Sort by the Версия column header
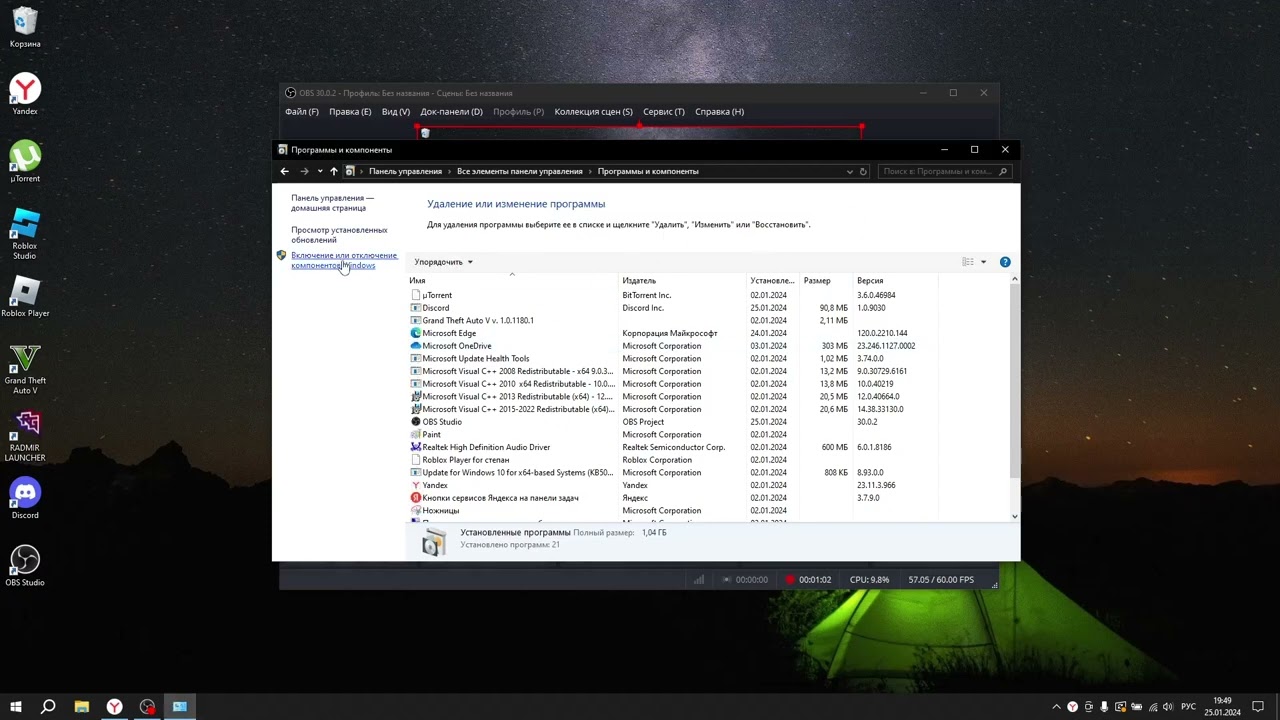Viewport: 1280px width, 720px height. (896, 281)
